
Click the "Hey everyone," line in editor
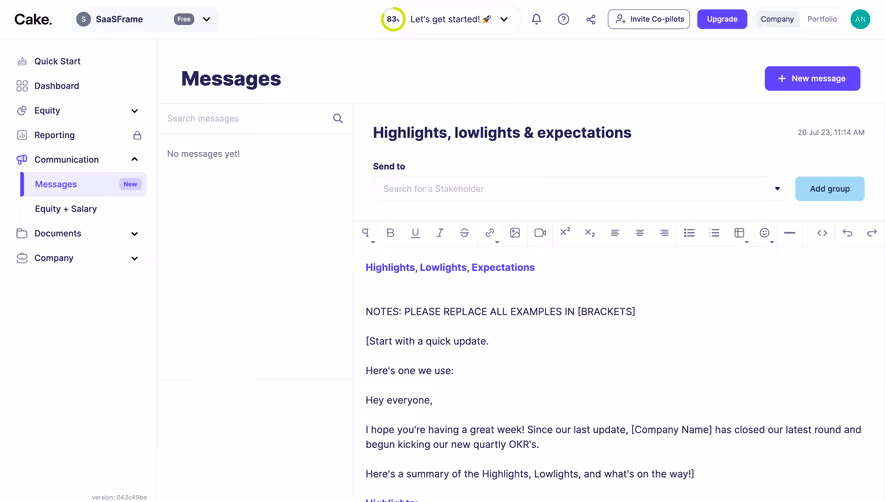[398, 400]
